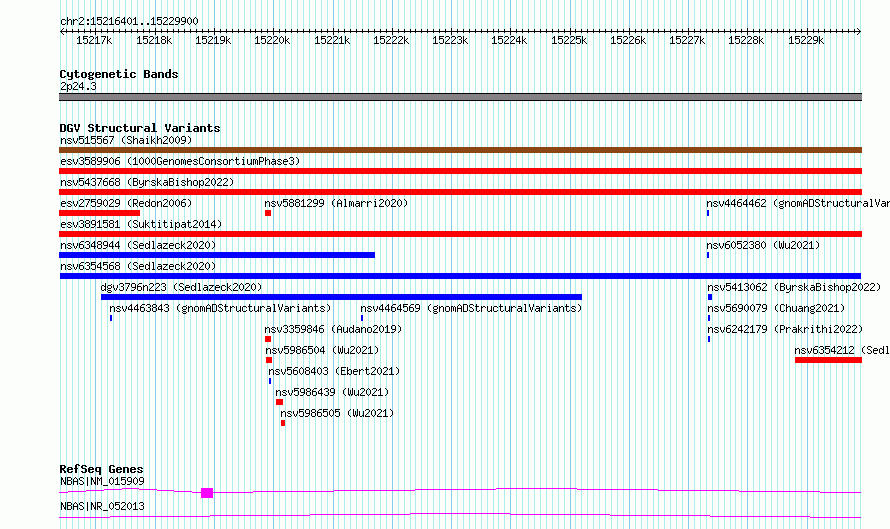Open variant nsv5437668 (ByrskaBishop2022)
The image size is (890, 529).
coord(460,192)
